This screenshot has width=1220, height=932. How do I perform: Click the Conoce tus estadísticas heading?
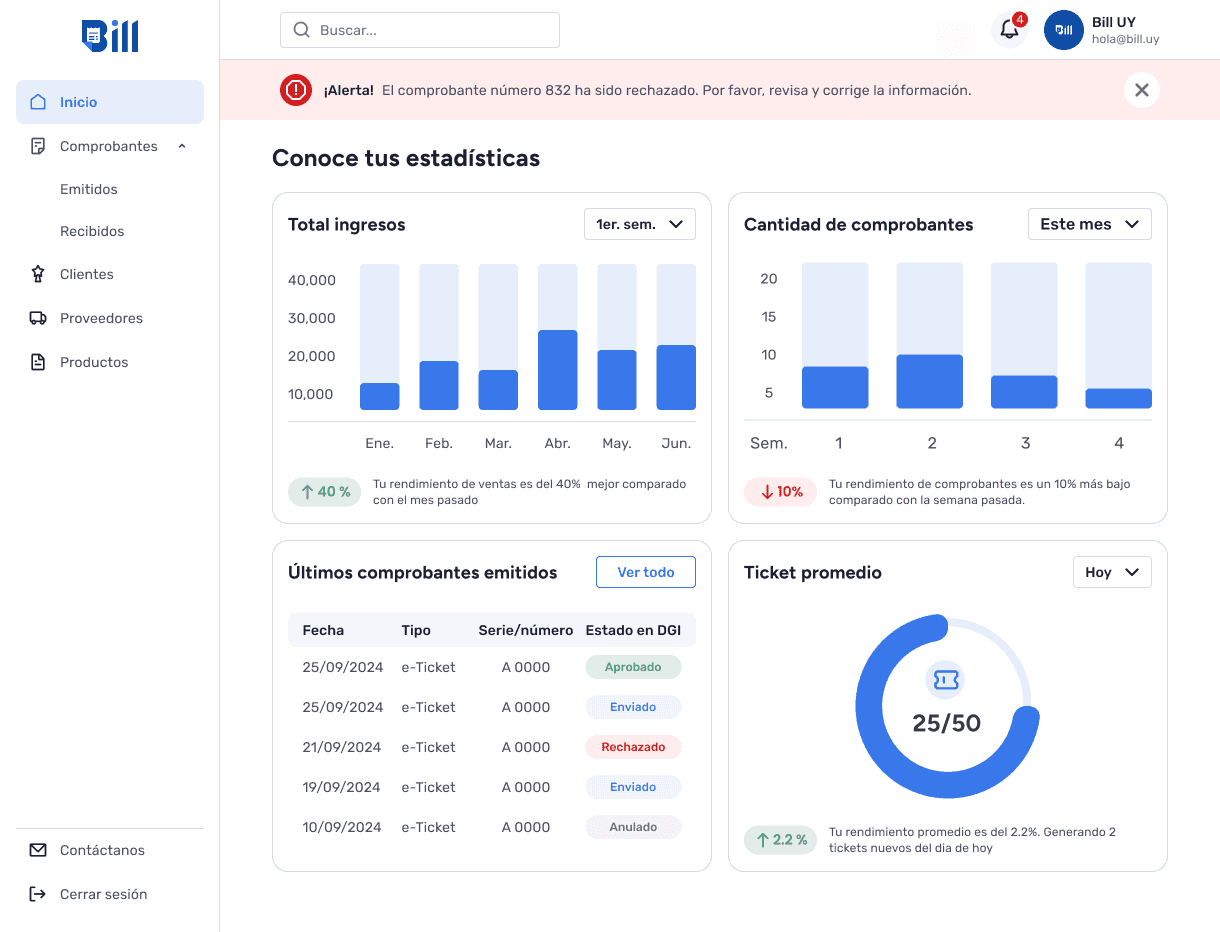[x=406, y=158]
